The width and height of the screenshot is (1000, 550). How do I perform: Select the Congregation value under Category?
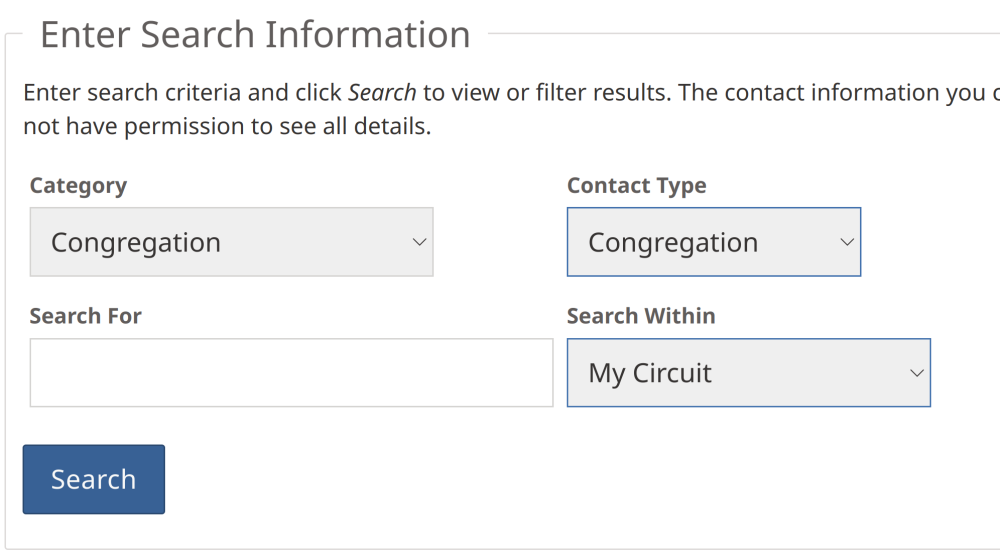(136, 243)
